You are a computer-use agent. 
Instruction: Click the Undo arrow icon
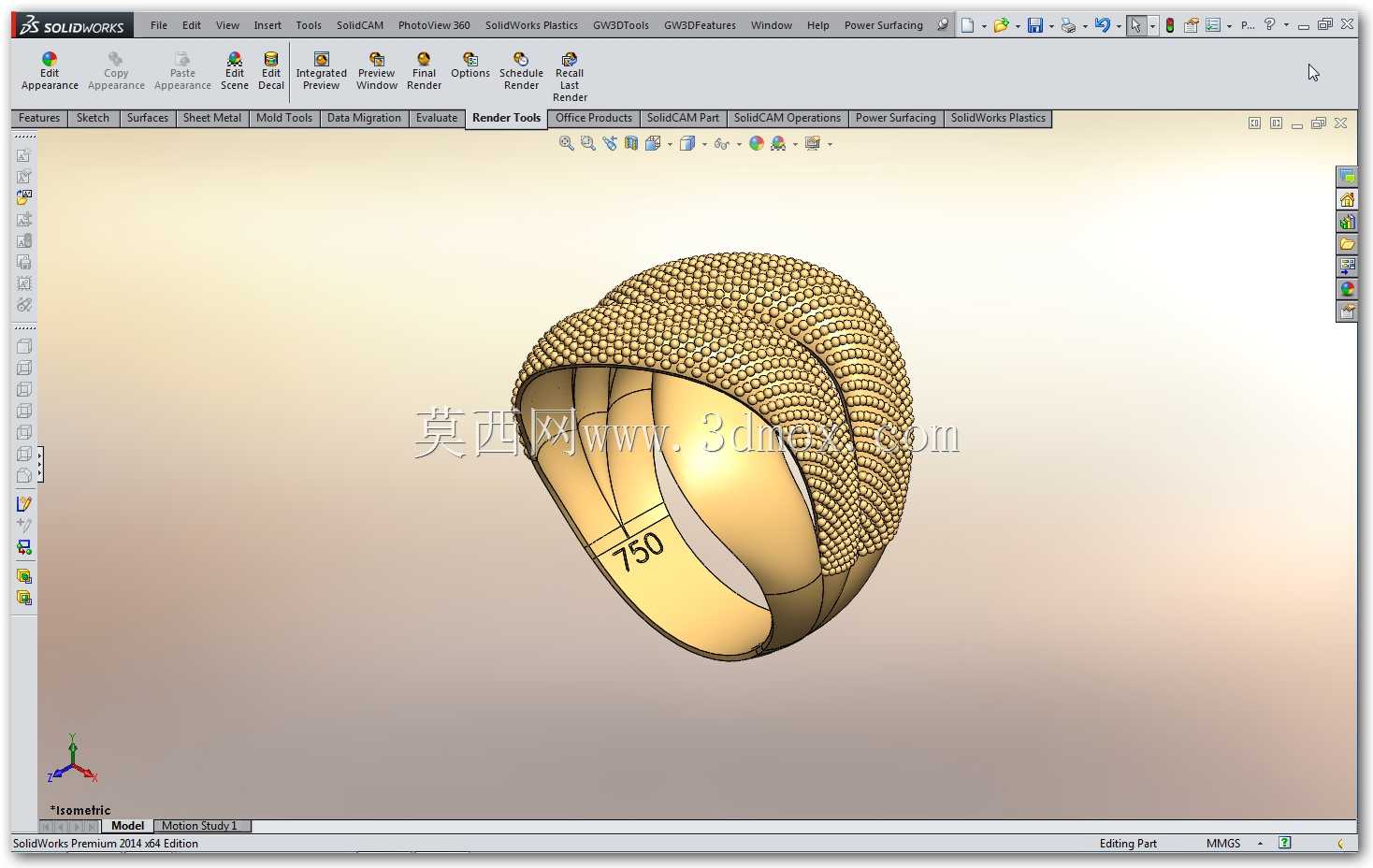(1103, 25)
